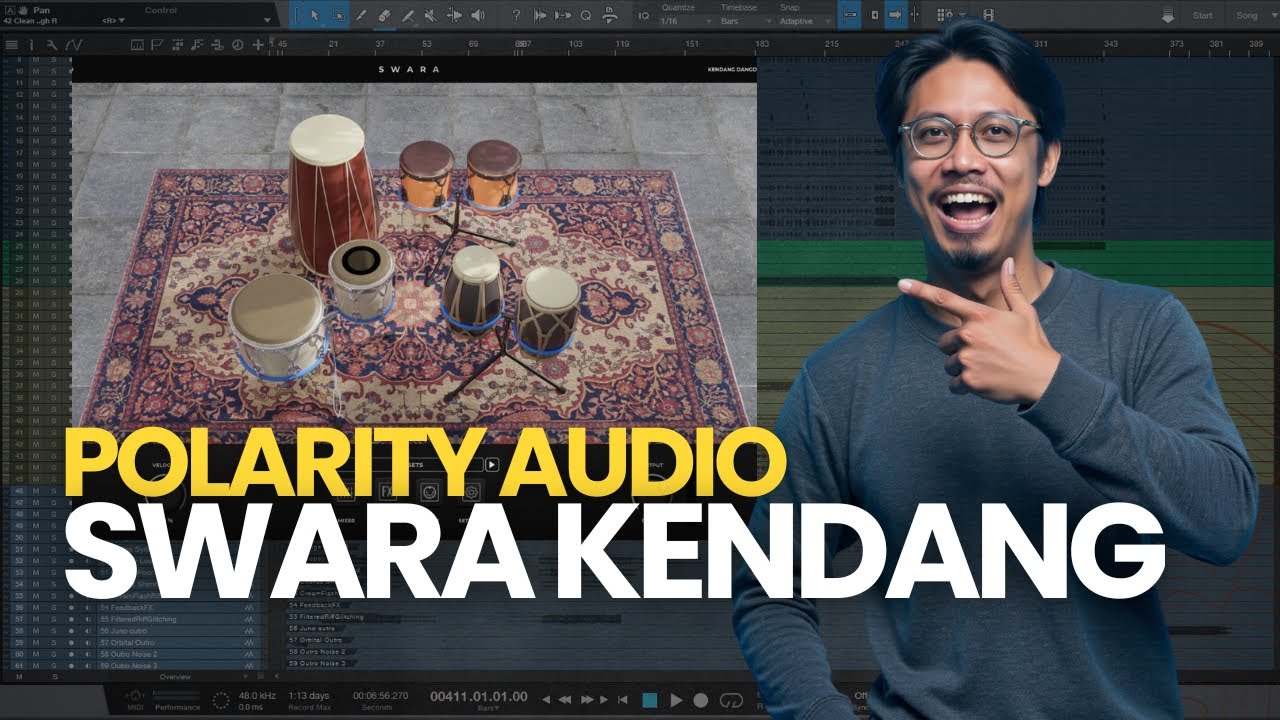Viewport: 1280px width, 720px height.
Task: Switch to the Start page
Action: point(1203,16)
